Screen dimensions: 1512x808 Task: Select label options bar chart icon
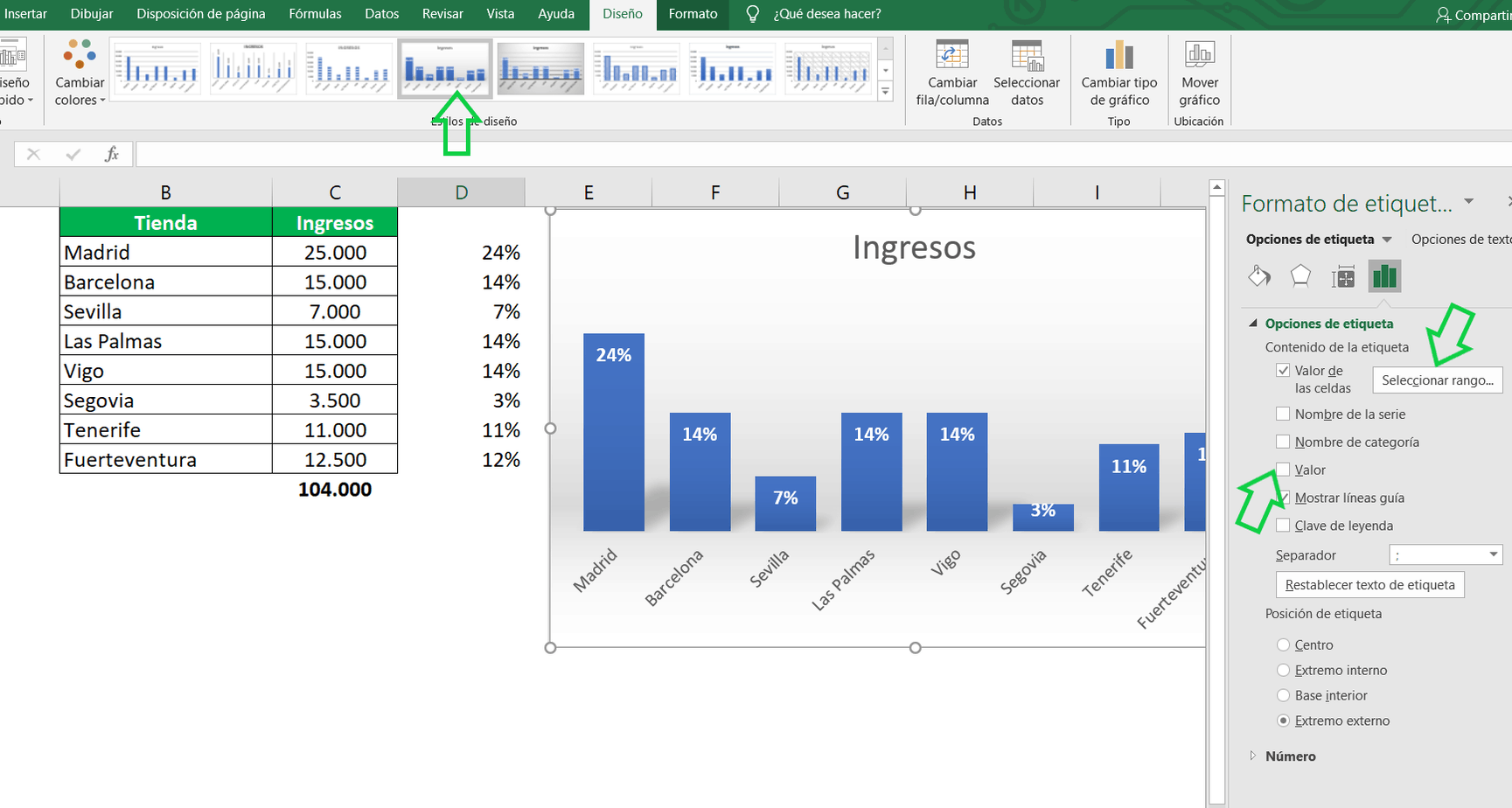click(1384, 276)
